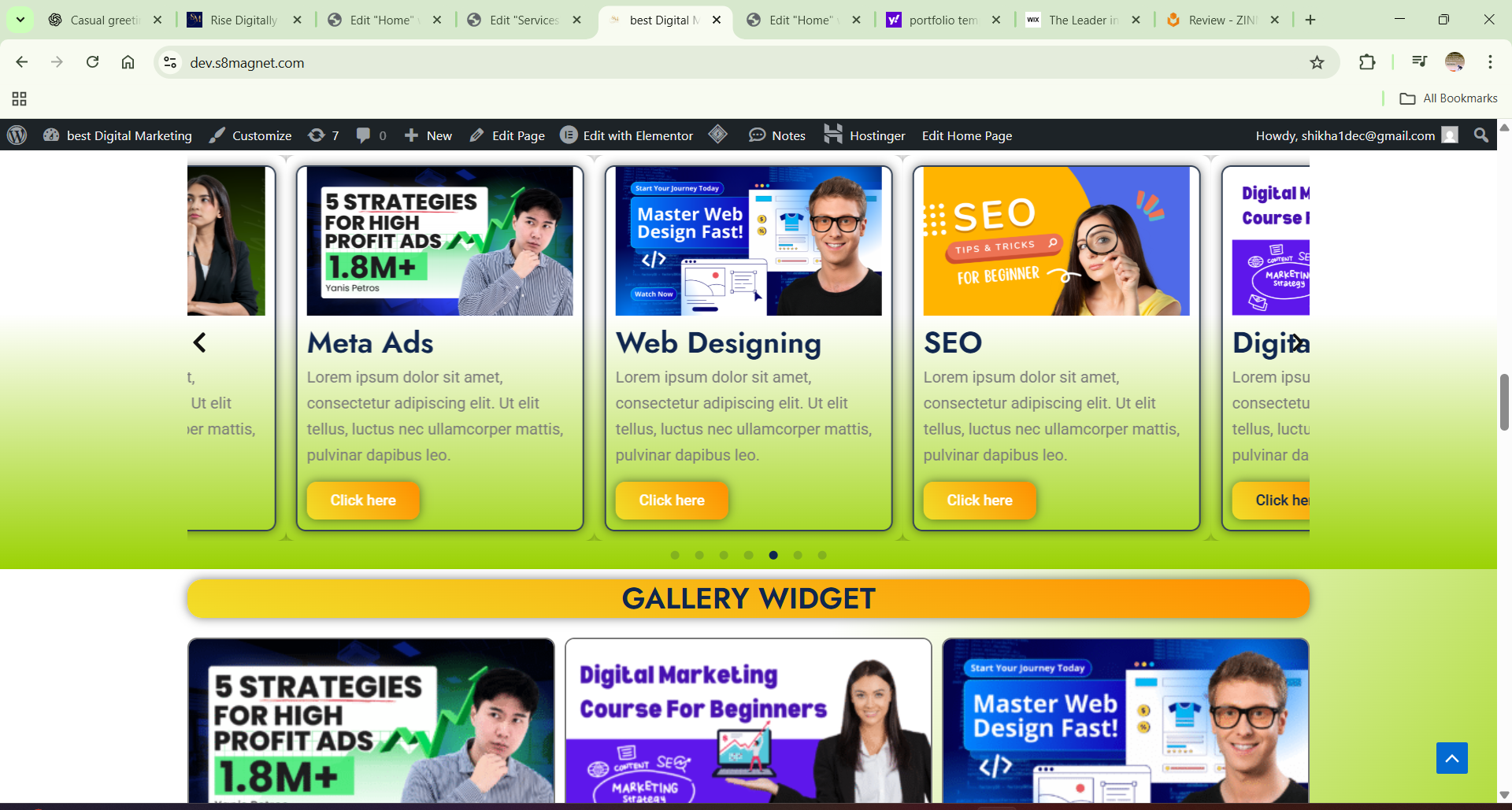Expand the tab search dropdown arrow
The image size is (1512, 810).
pyautogui.click(x=20, y=20)
